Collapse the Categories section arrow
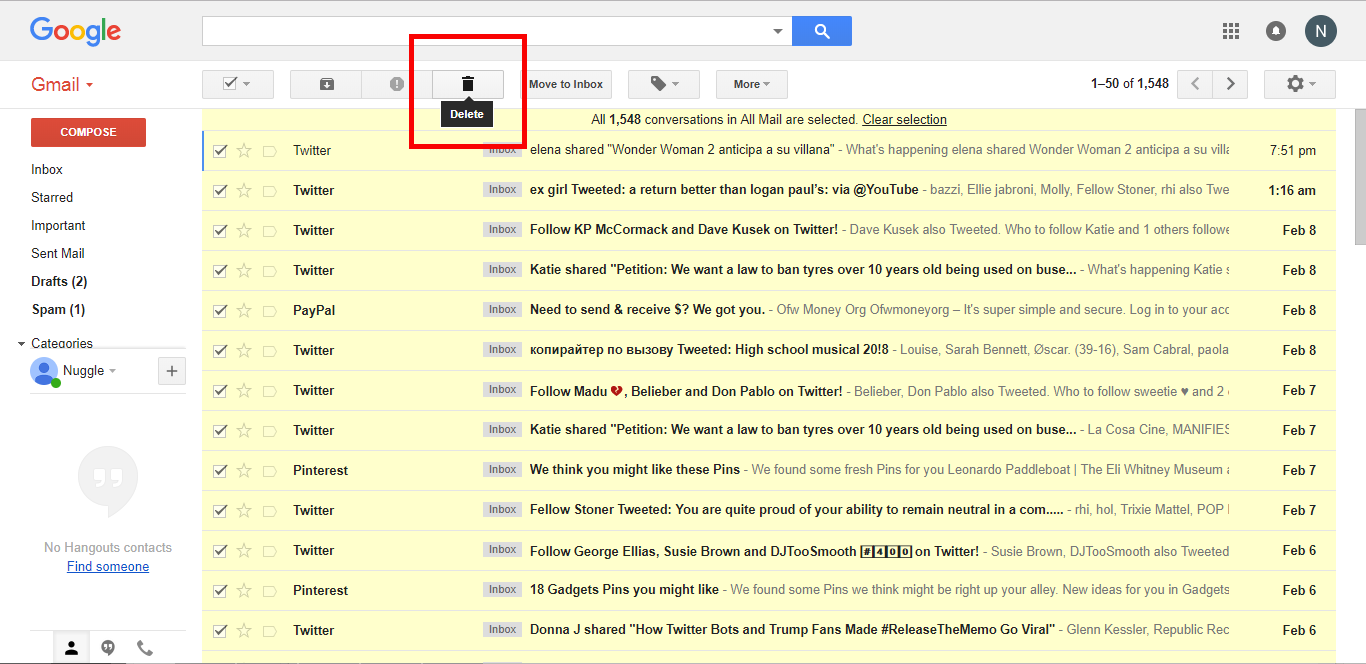The height and width of the screenshot is (664, 1366). 22,344
